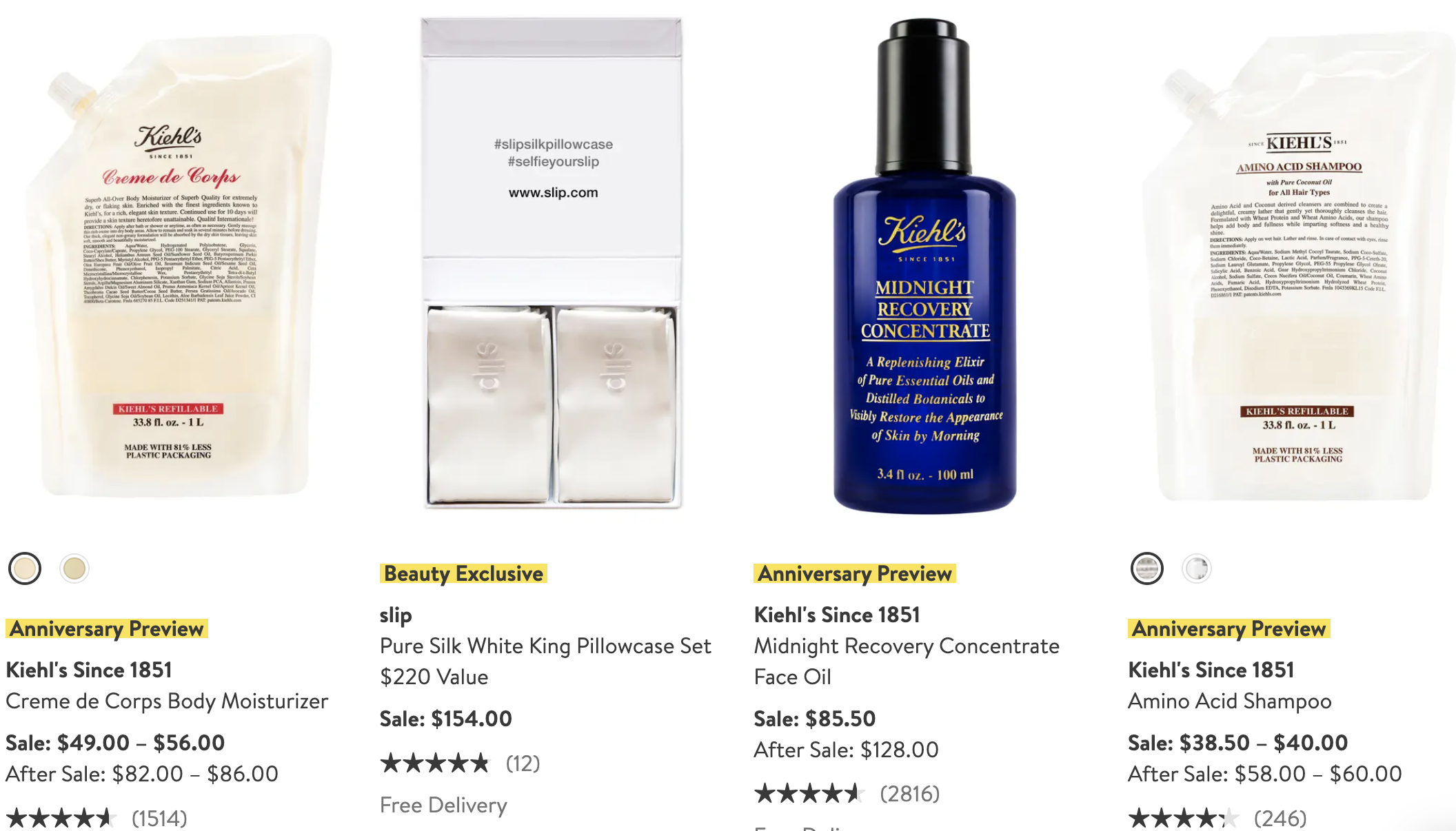Open Creme de Corps Body Moisturizer product link

[167, 701]
